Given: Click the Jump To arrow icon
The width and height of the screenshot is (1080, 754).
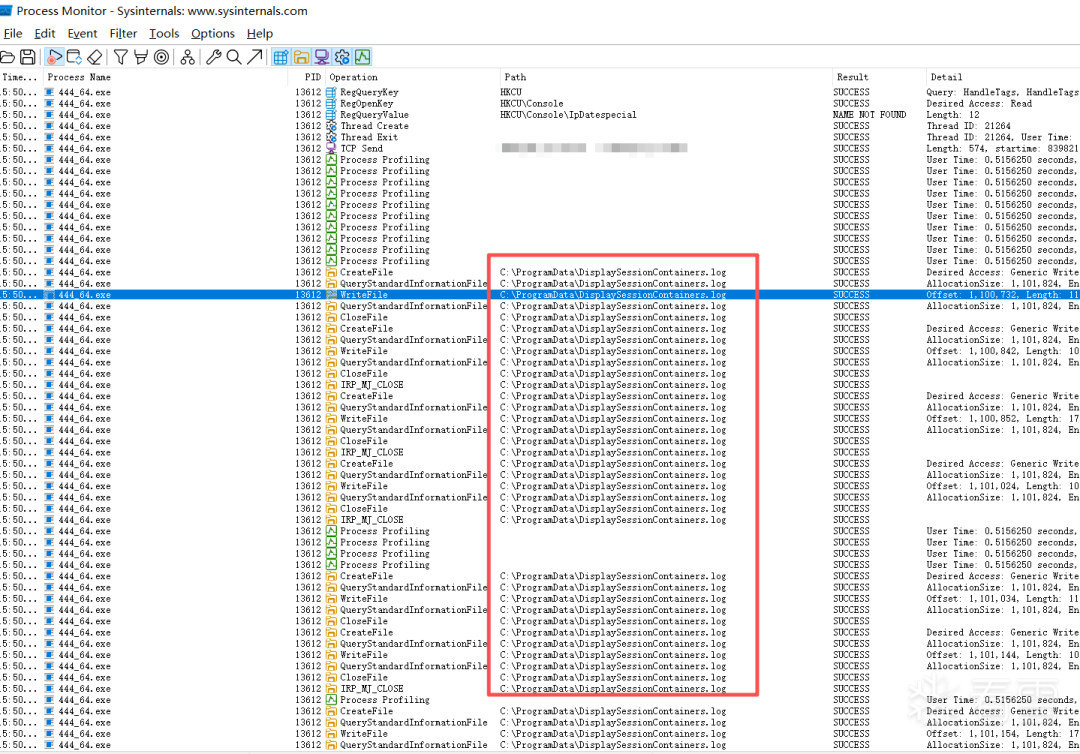Looking at the screenshot, I should 255,57.
